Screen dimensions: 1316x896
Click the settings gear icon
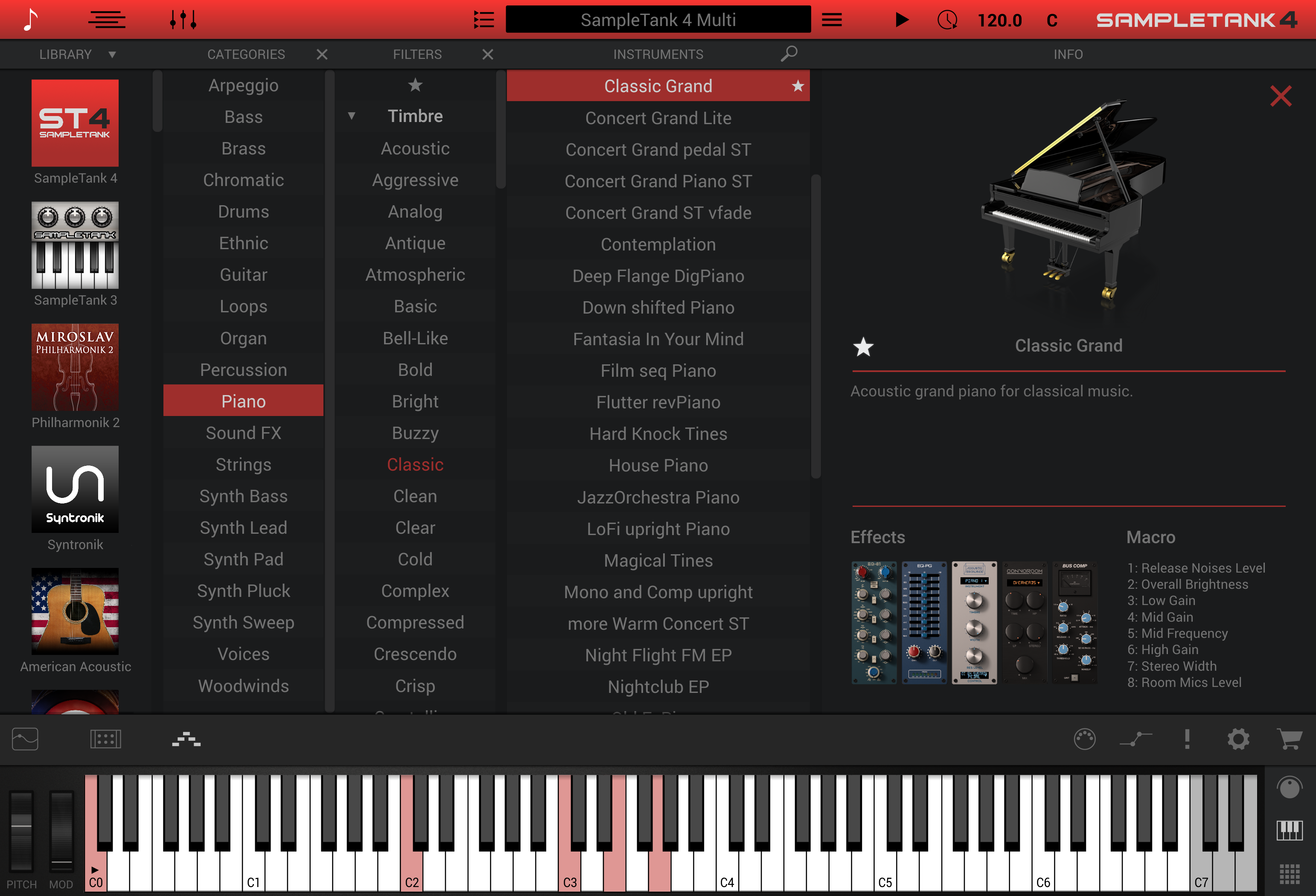click(x=1238, y=739)
